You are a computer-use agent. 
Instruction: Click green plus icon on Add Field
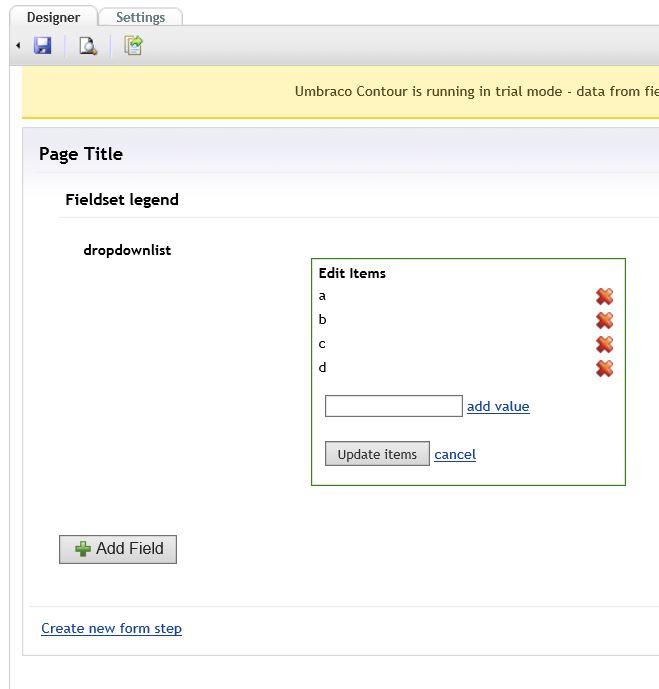point(83,549)
